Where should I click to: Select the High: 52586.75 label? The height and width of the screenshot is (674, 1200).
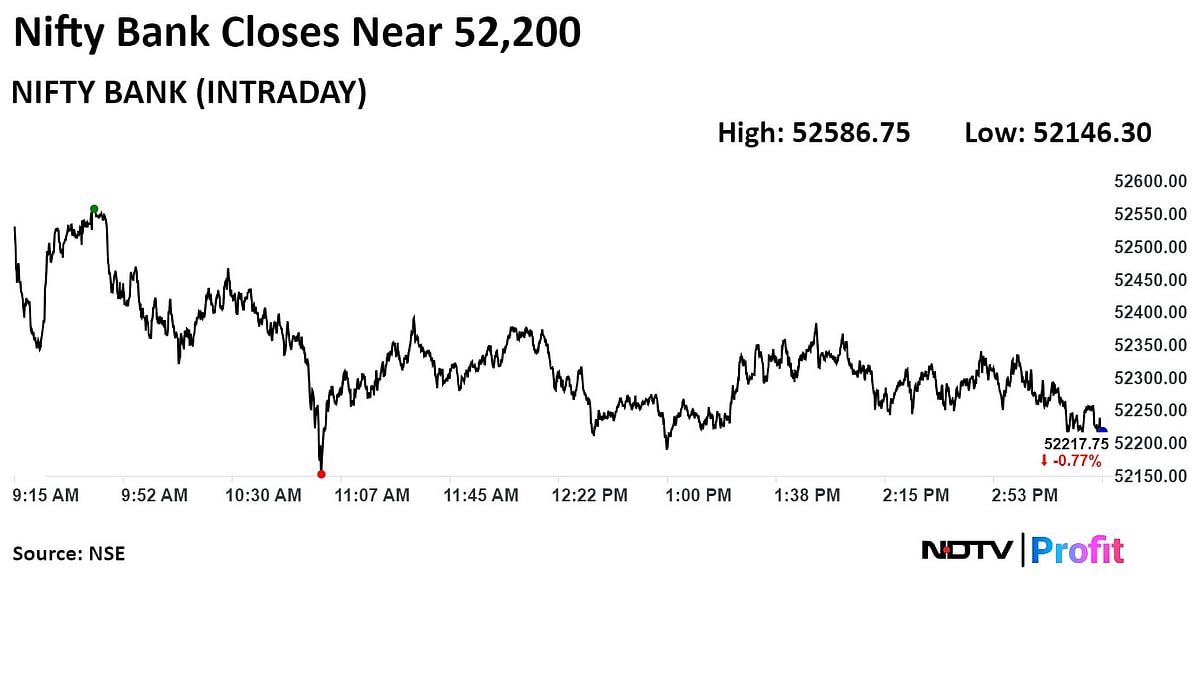[814, 133]
